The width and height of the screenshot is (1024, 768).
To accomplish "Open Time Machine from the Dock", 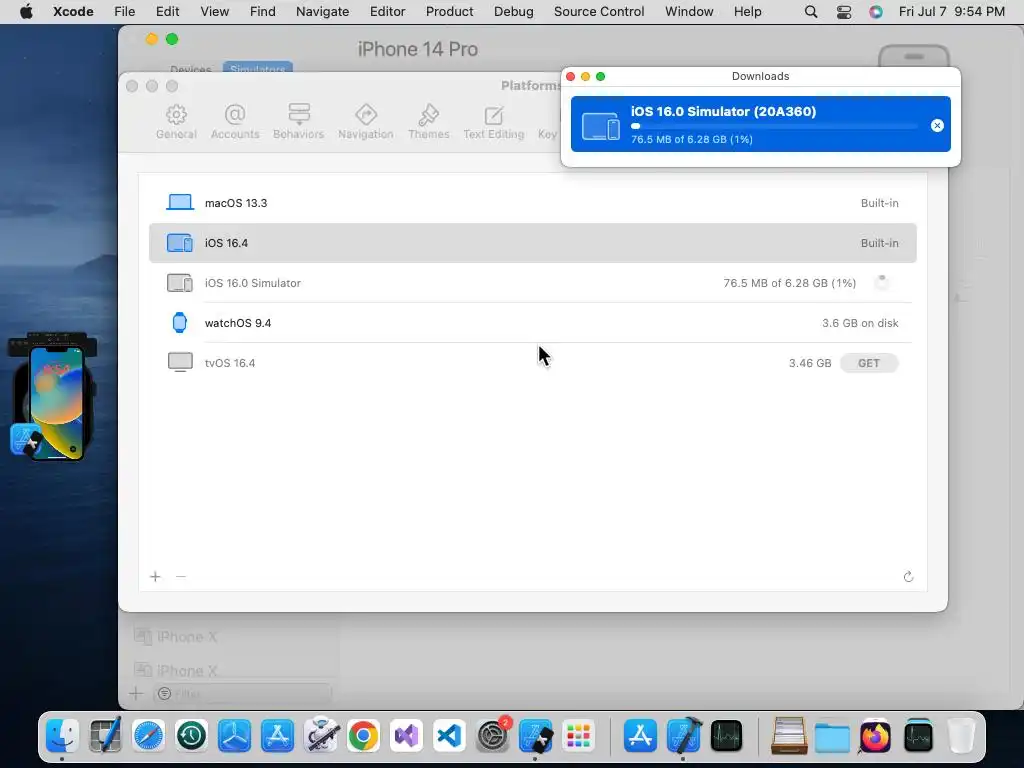I will point(191,736).
